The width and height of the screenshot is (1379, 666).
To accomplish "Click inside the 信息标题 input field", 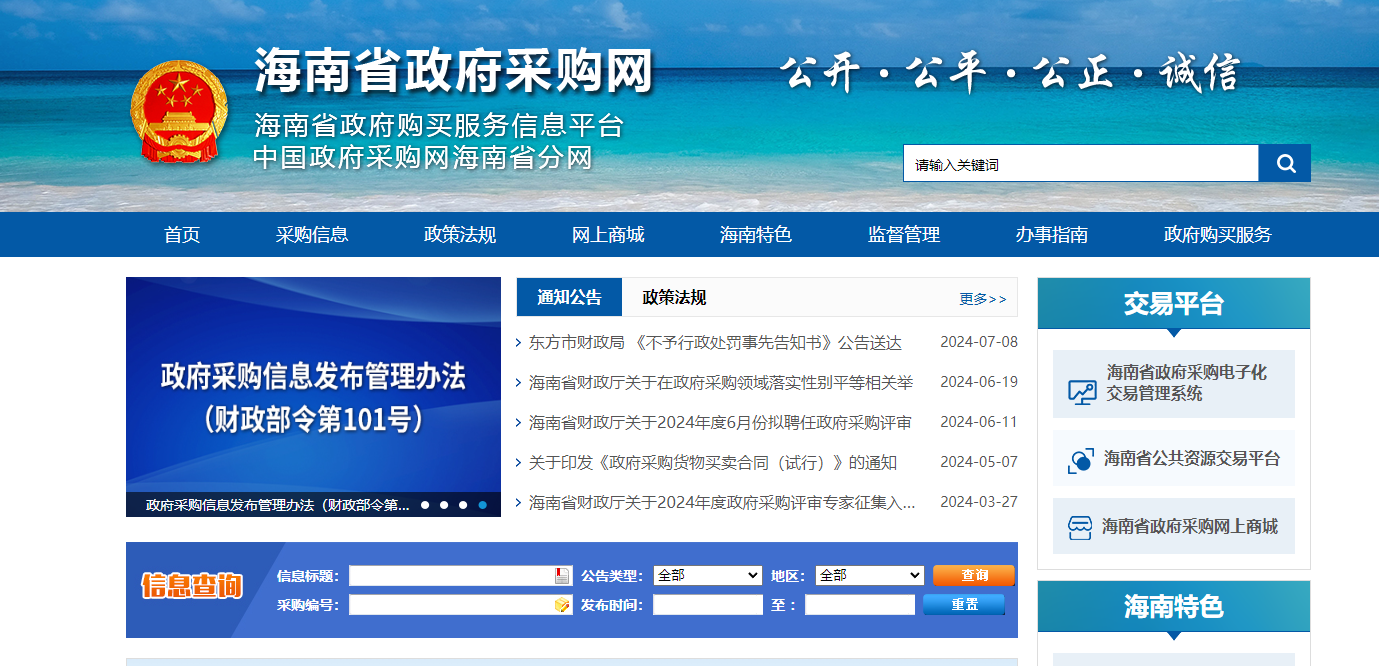I will 450,575.
